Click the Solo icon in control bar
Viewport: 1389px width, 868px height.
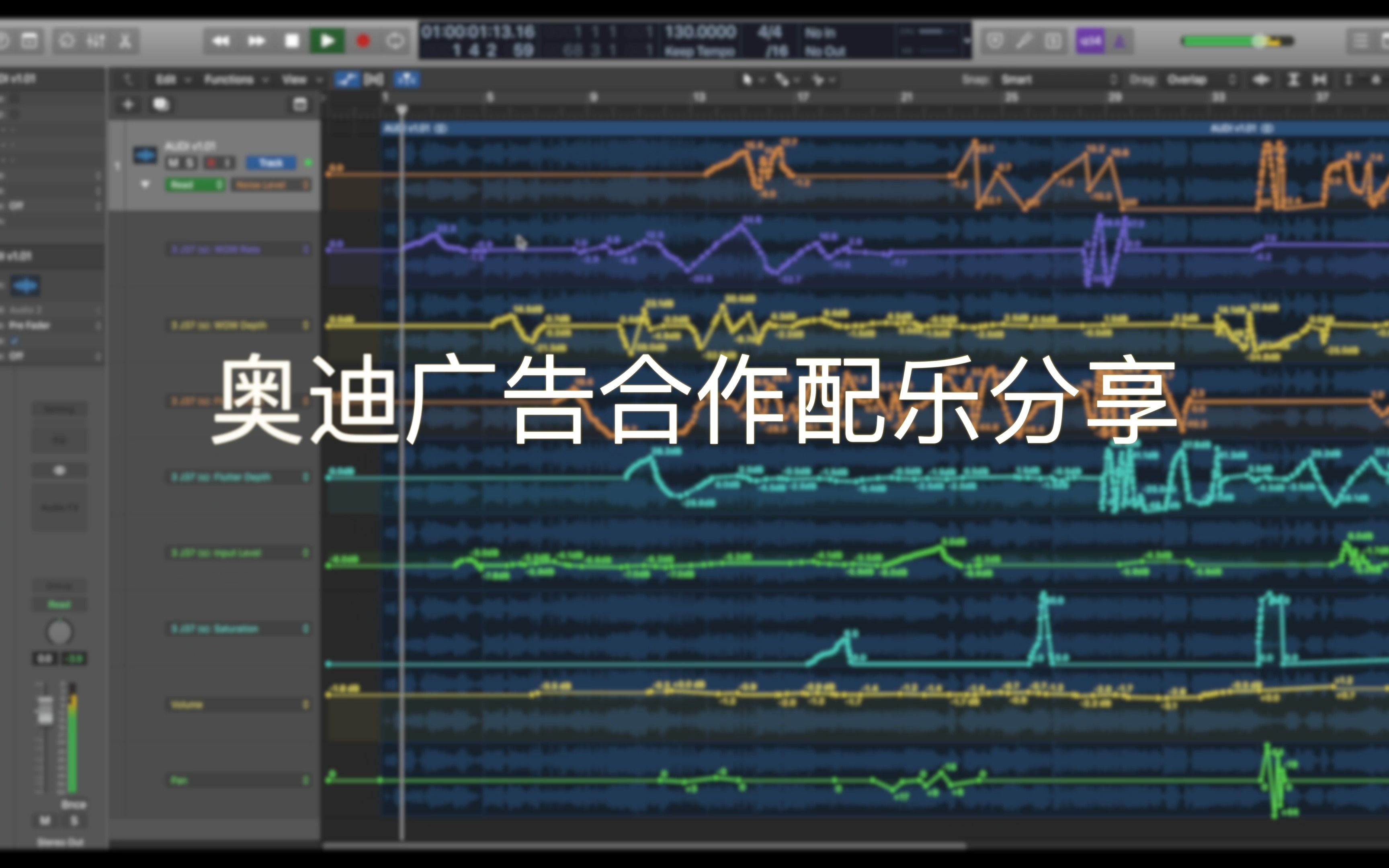(x=1053, y=41)
